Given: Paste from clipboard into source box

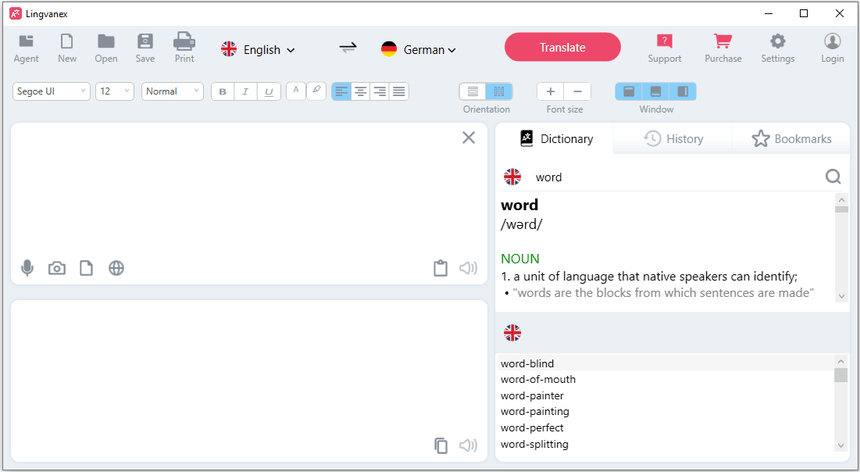Looking at the screenshot, I should coord(440,268).
